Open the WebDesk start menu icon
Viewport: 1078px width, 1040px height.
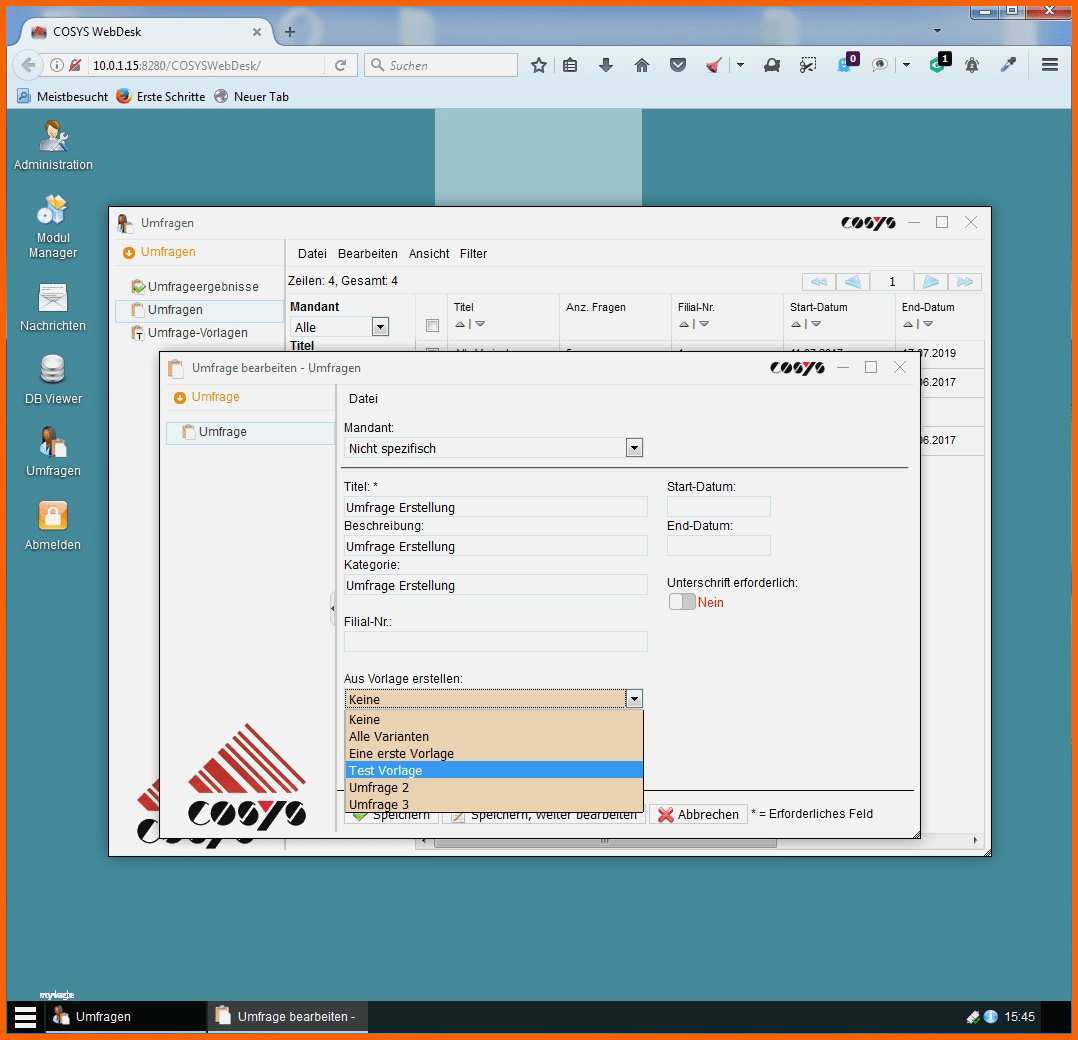25,1017
